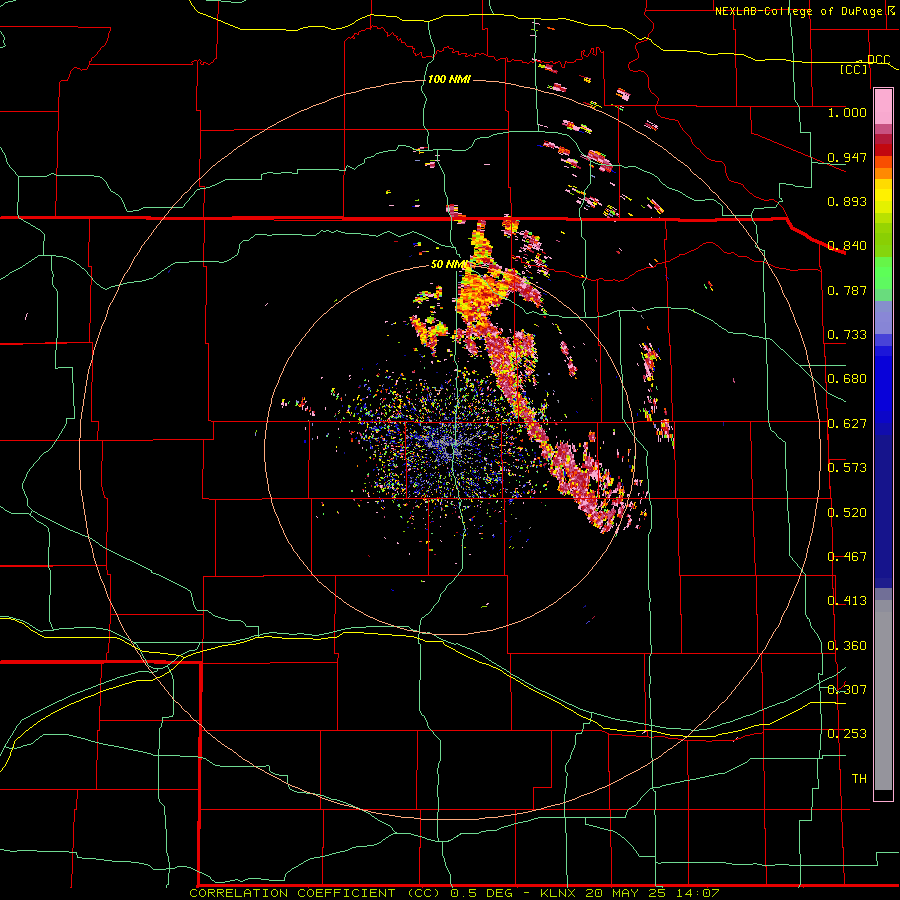Click the 0.680 scale value

[847, 379]
